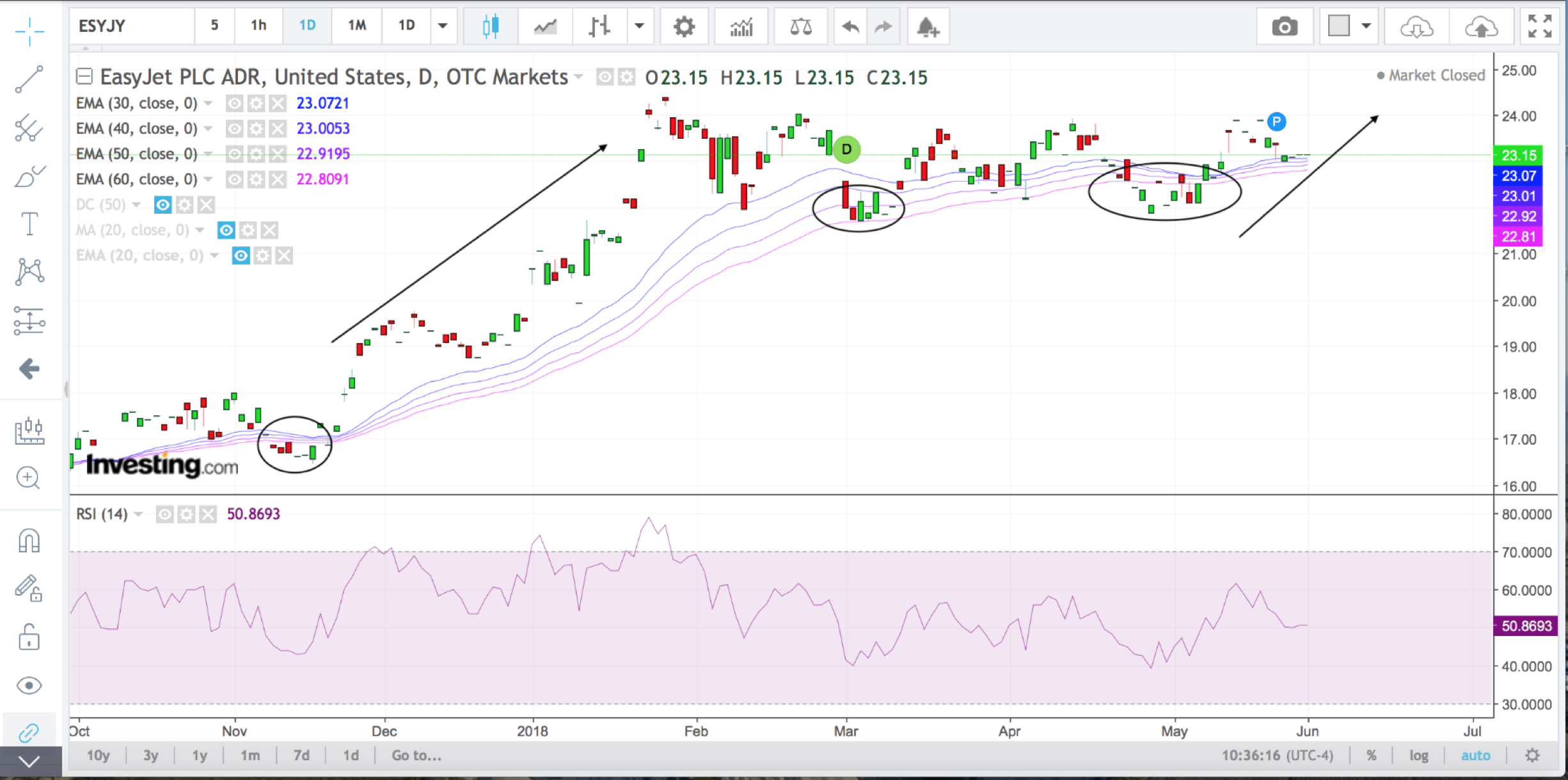Select the XABCD pattern tool
1568x780 pixels.
(29, 272)
